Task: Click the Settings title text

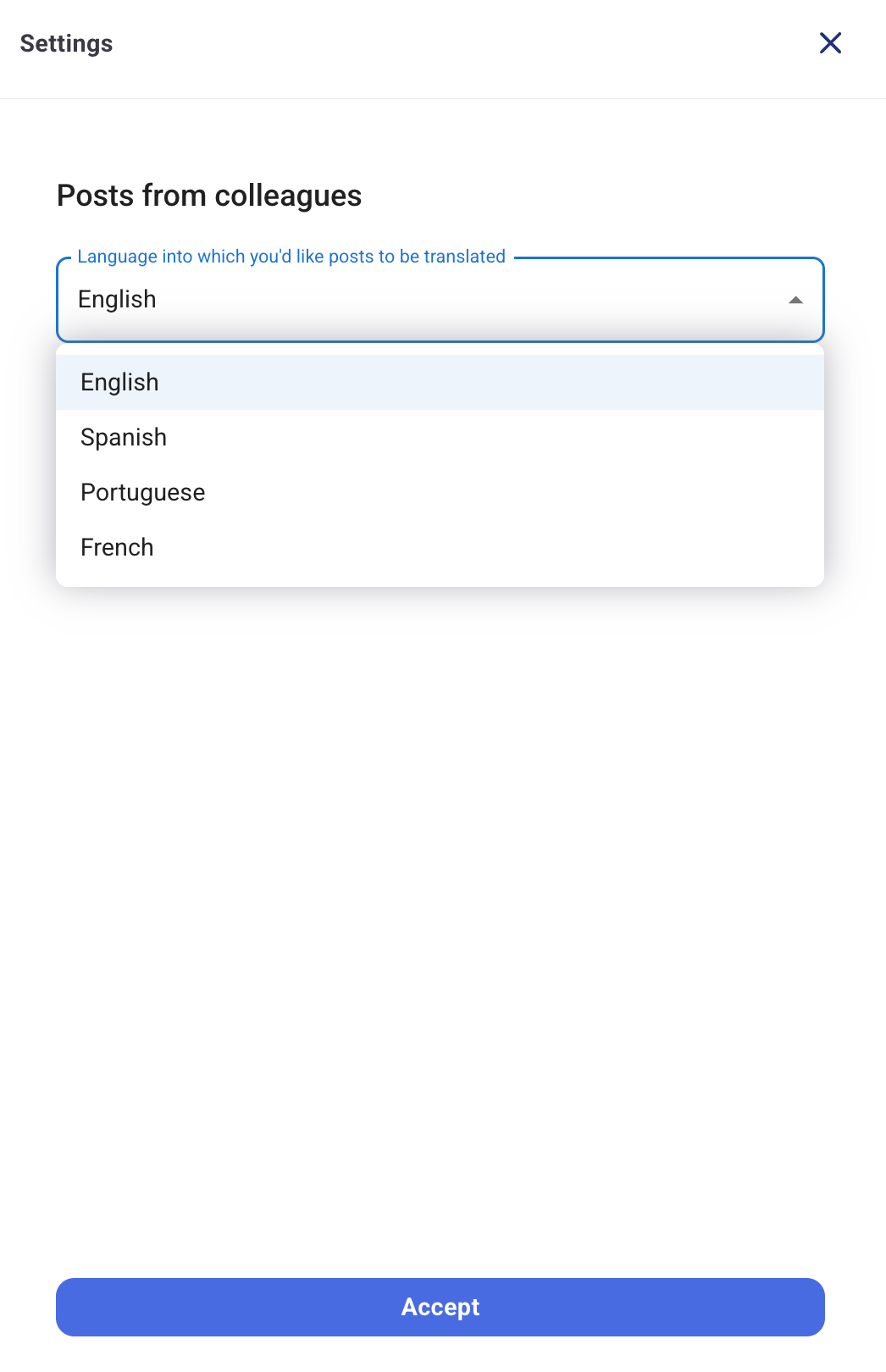Action: coord(66,43)
